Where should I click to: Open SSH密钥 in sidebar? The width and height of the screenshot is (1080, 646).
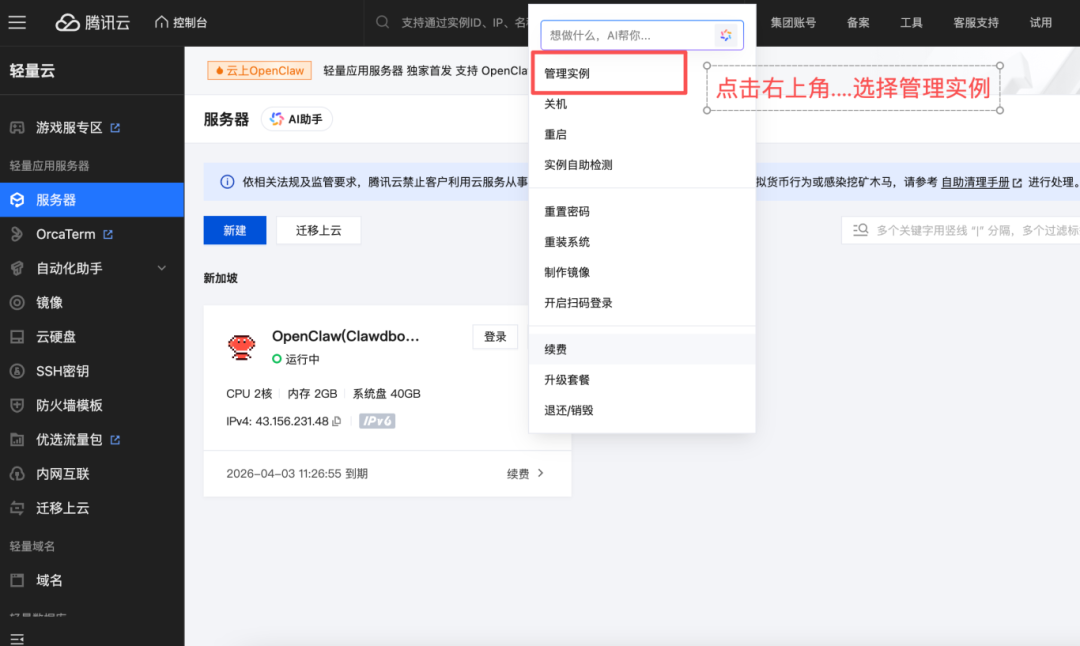(92, 371)
